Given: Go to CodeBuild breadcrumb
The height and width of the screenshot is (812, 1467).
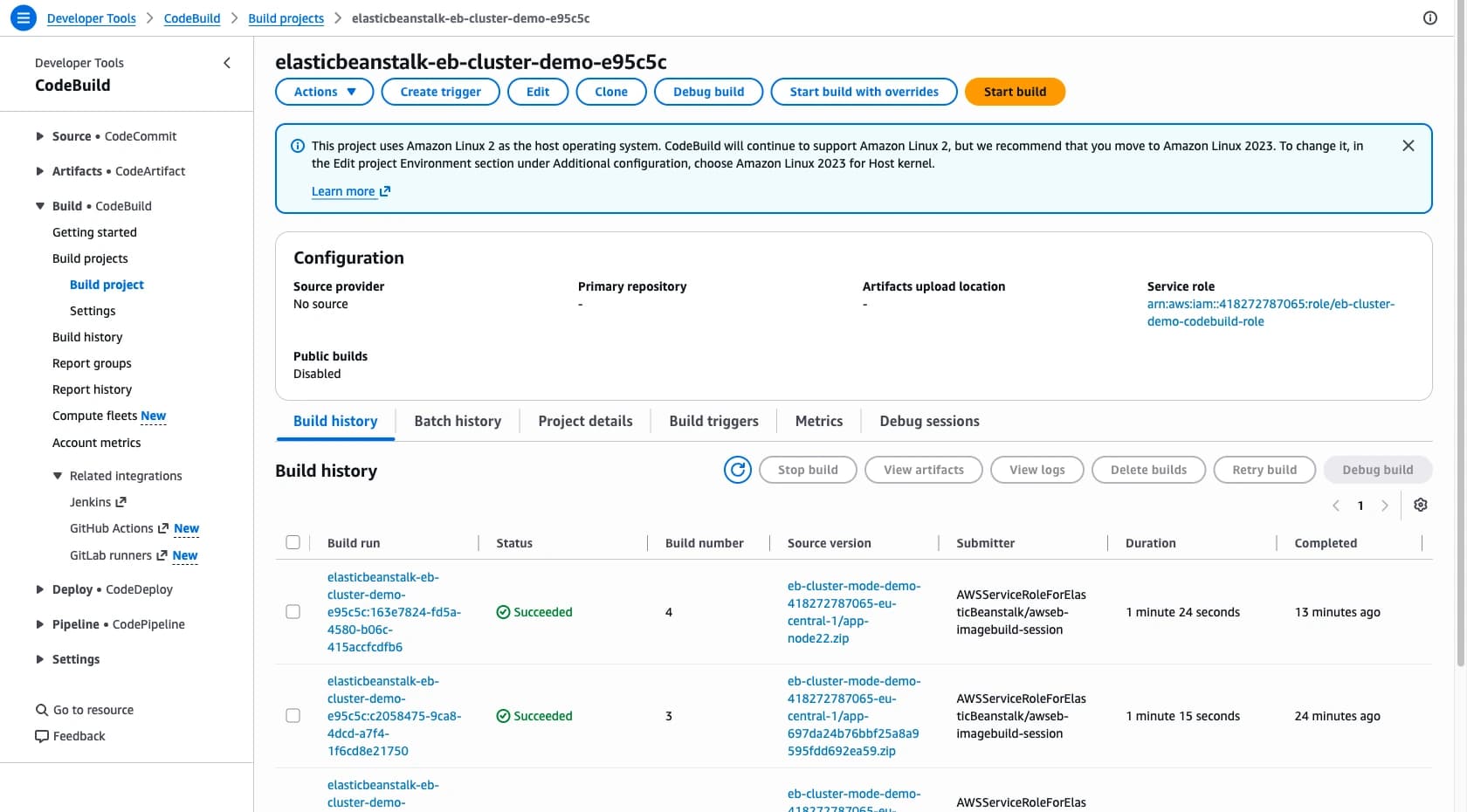Looking at the screenshot, I should click(192, 18).
